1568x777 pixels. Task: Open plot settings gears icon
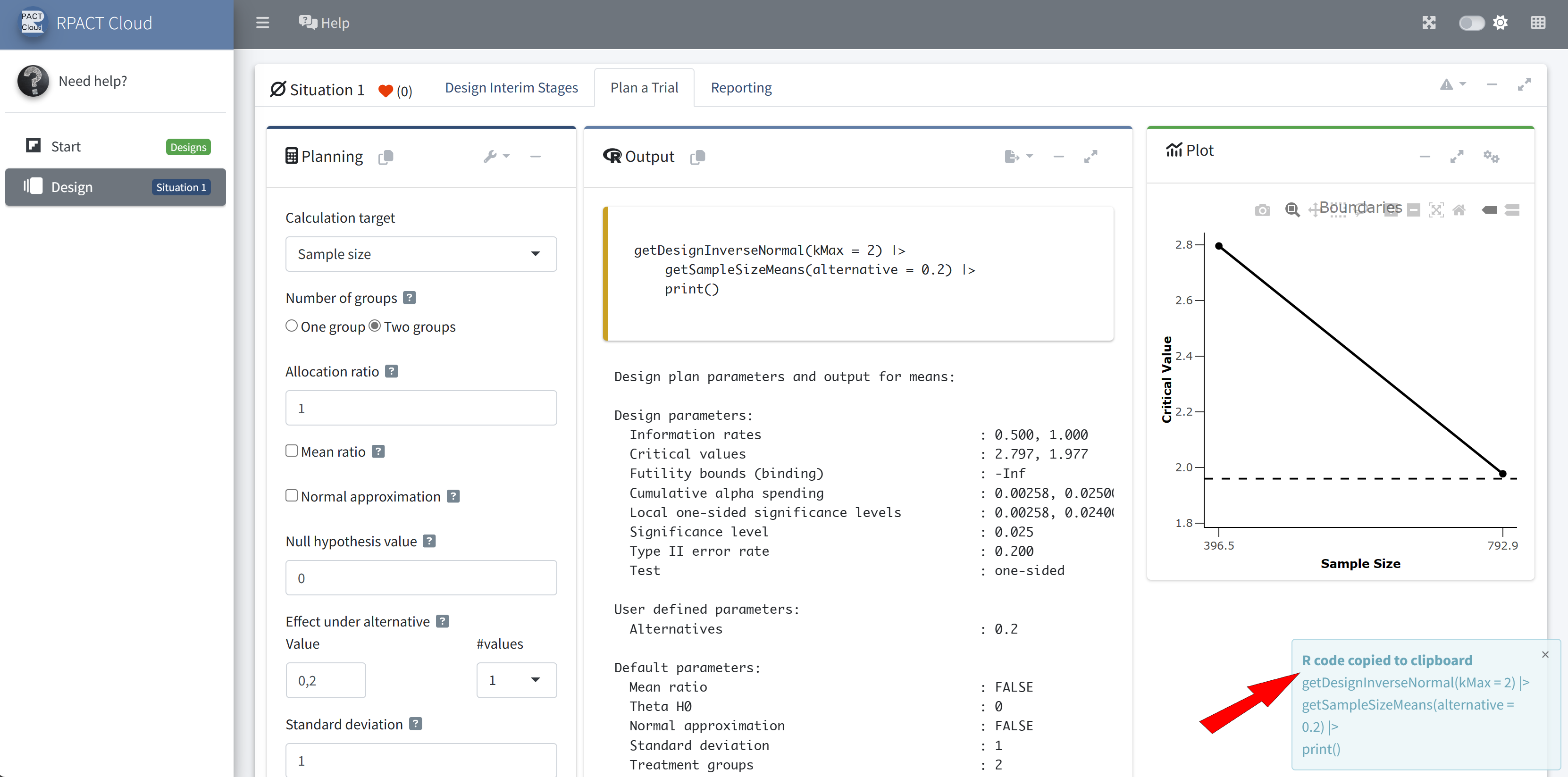(1491, 156)
